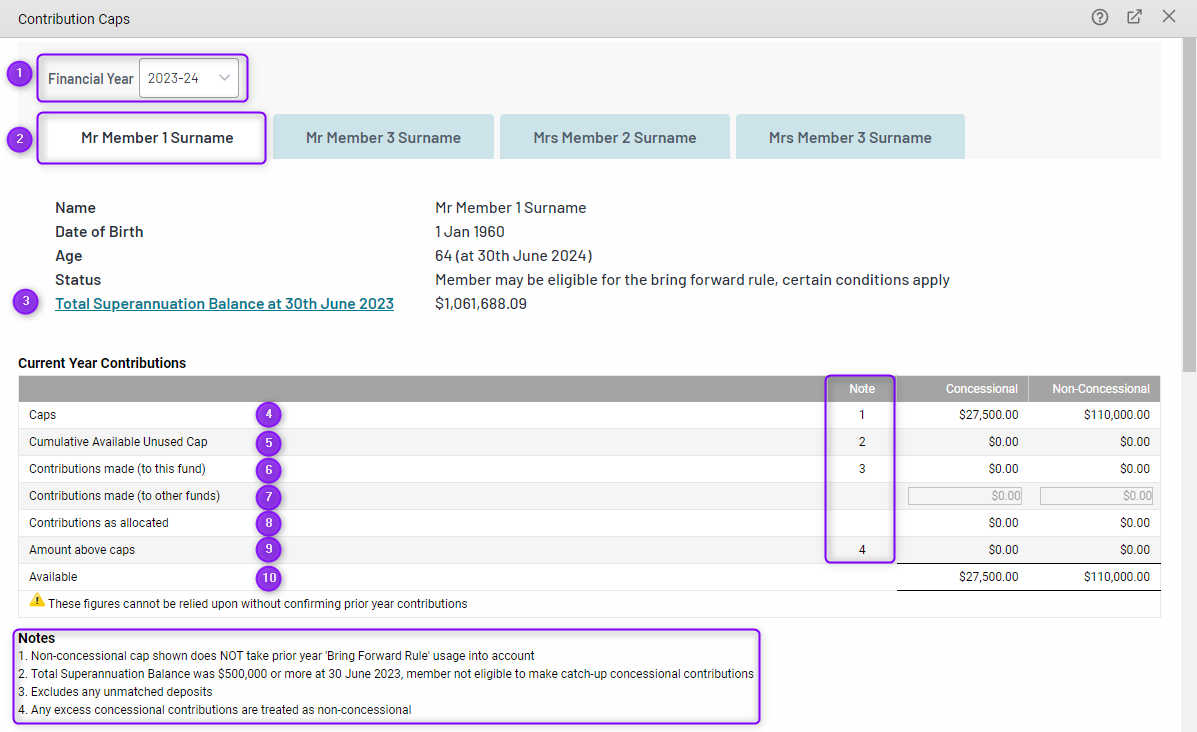
Task: Click annotation marker number 1
Action: tap(20, 74)
